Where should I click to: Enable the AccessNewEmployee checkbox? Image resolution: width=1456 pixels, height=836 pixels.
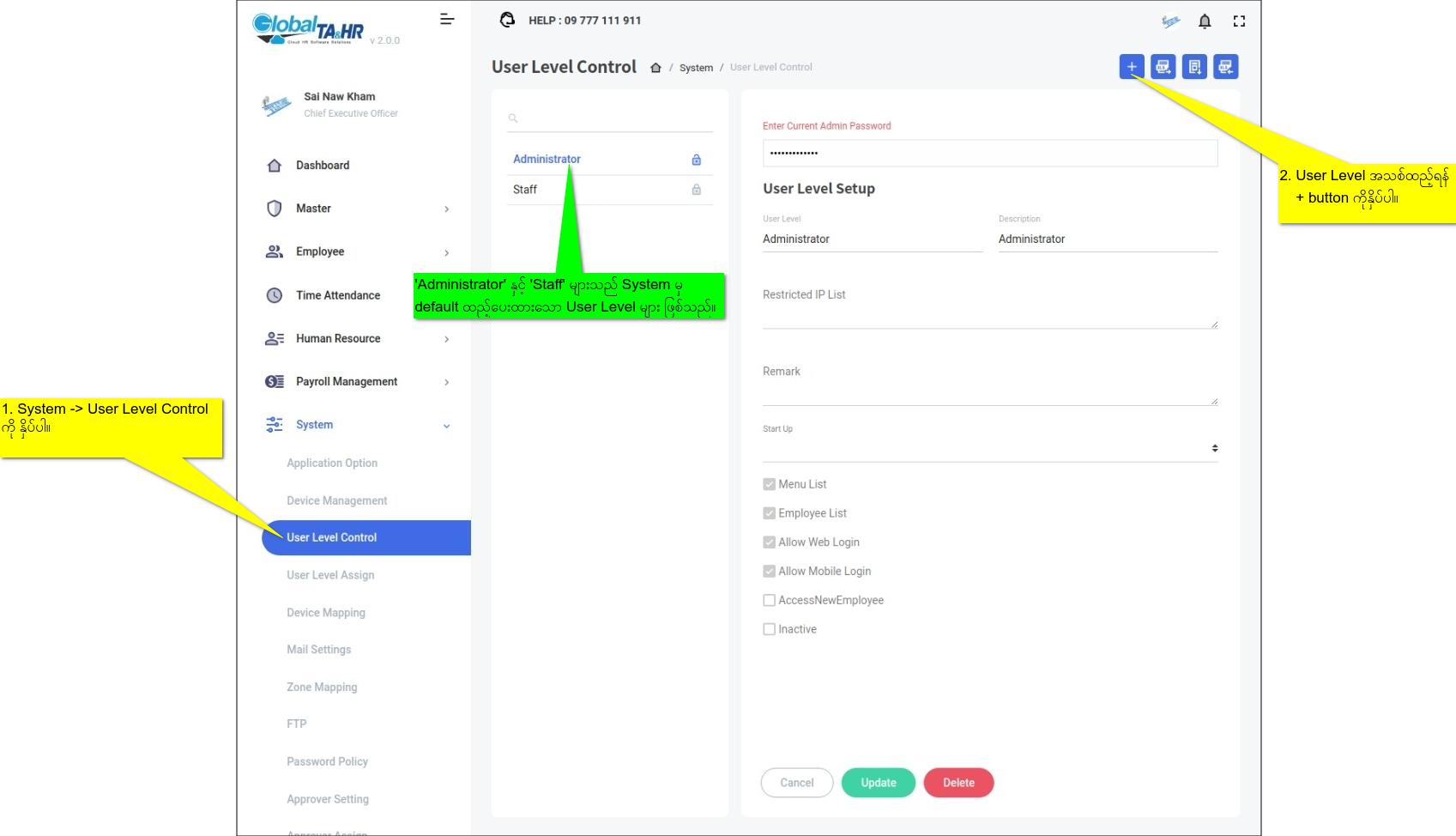point(770,600)
